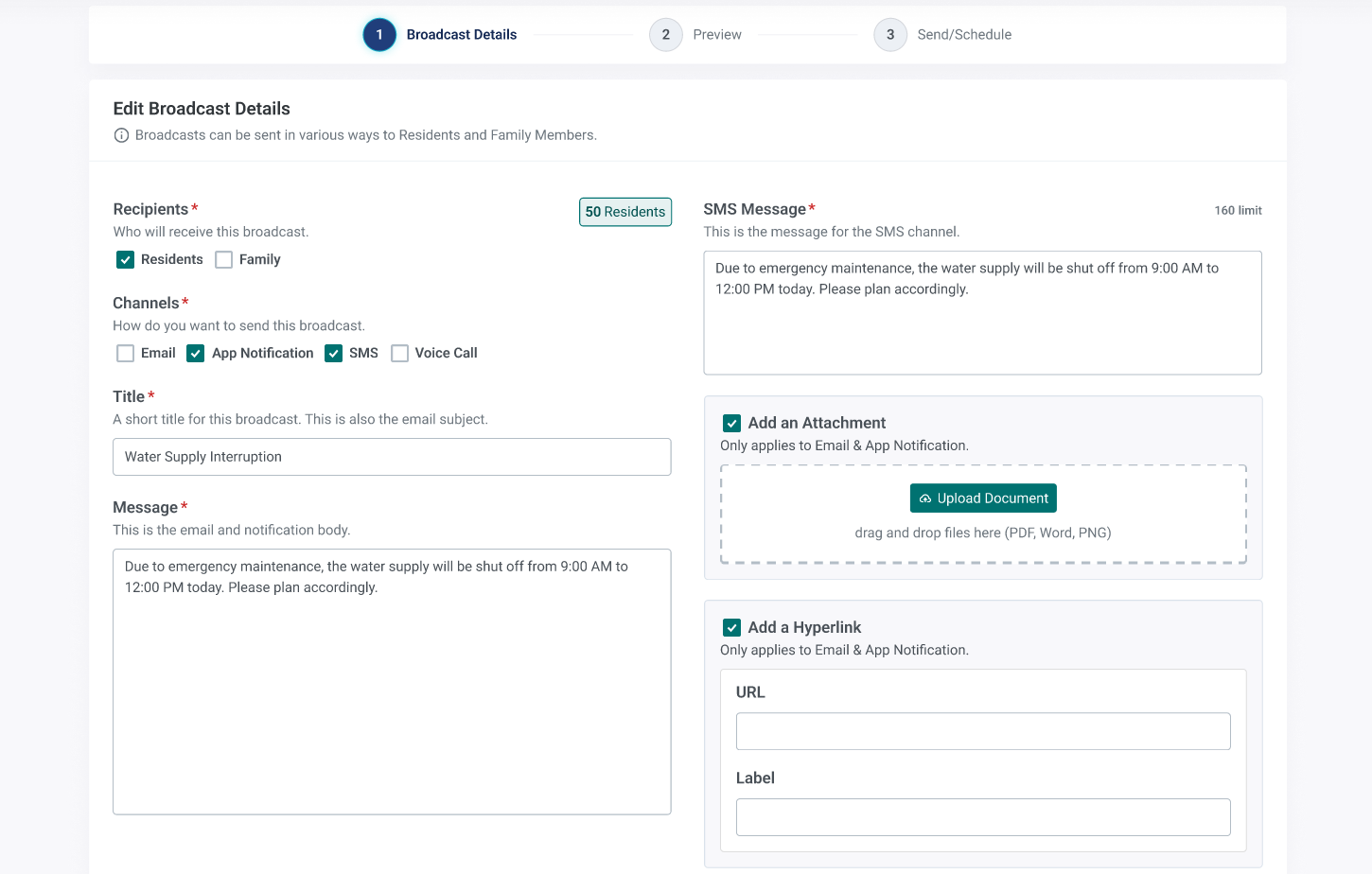Click into the Message body textarea
1372x874 pixels.
[392, 682]
